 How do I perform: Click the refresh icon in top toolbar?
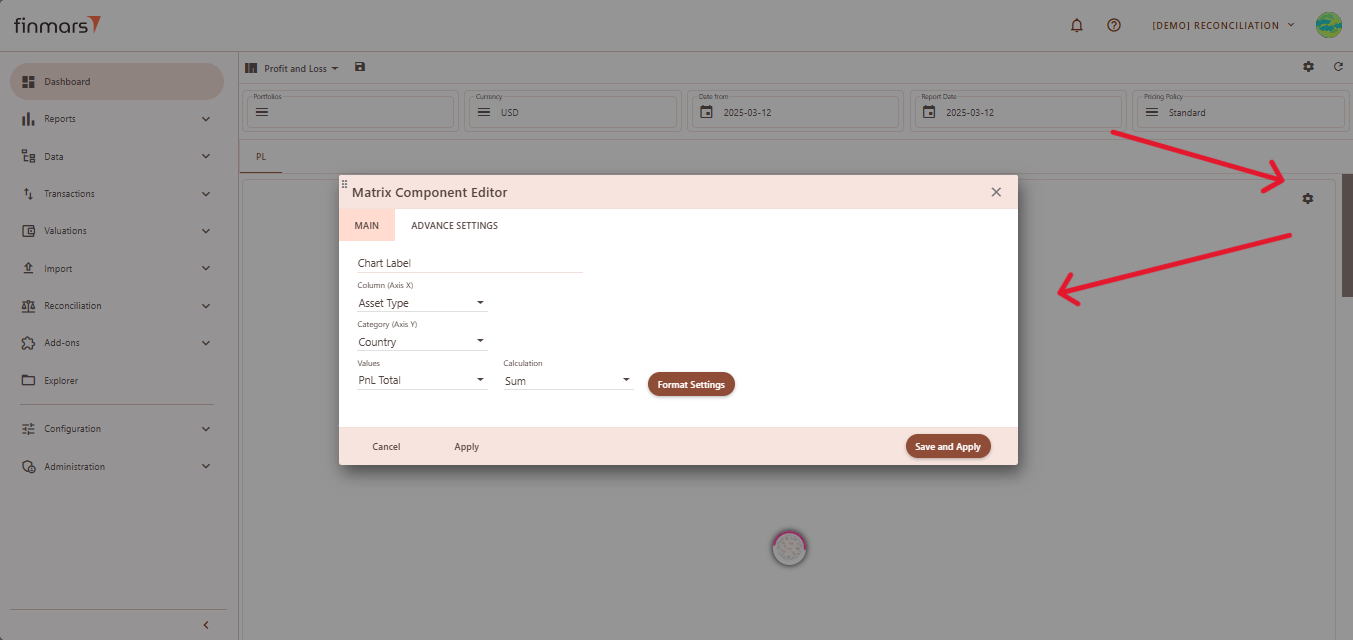tap(1338, 67)
